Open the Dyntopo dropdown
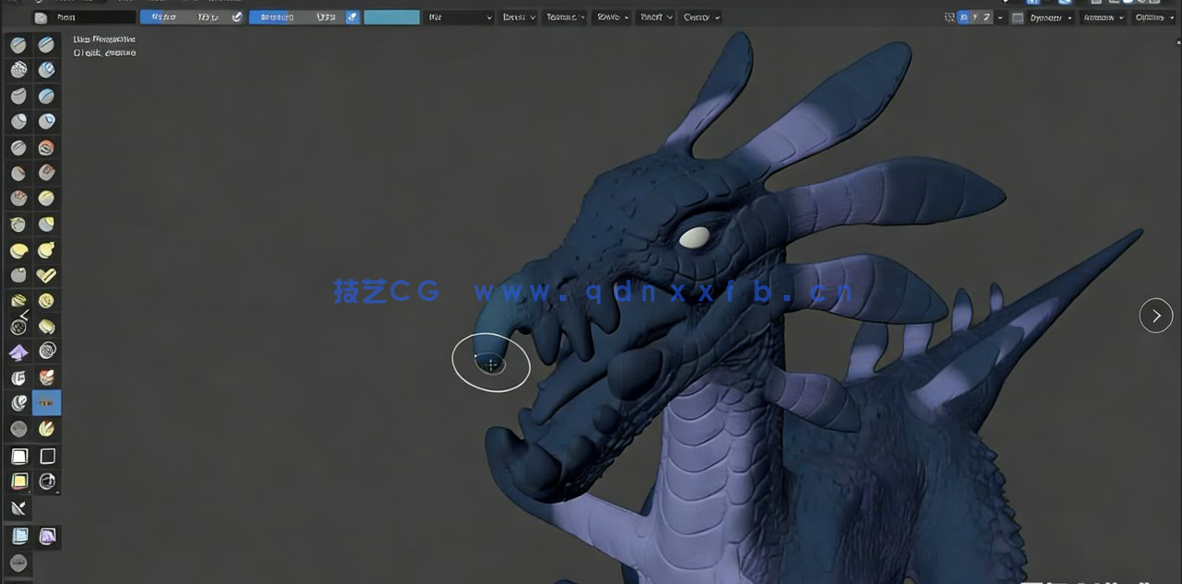1182x584 pixels. [x=1051, y=17]
